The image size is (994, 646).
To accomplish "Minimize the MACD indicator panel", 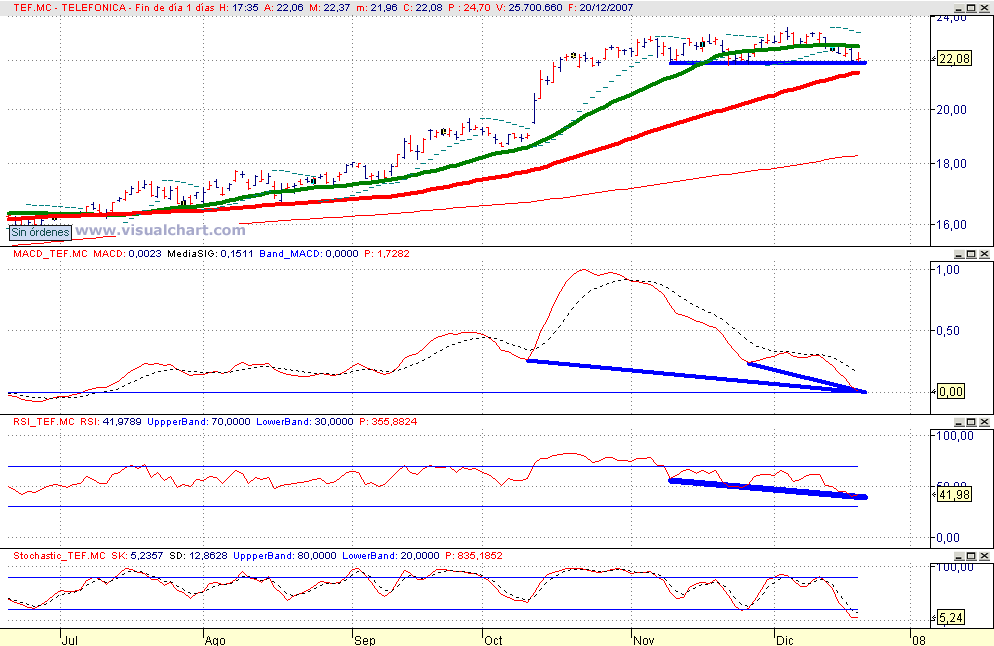I will (x=958, y=254).
